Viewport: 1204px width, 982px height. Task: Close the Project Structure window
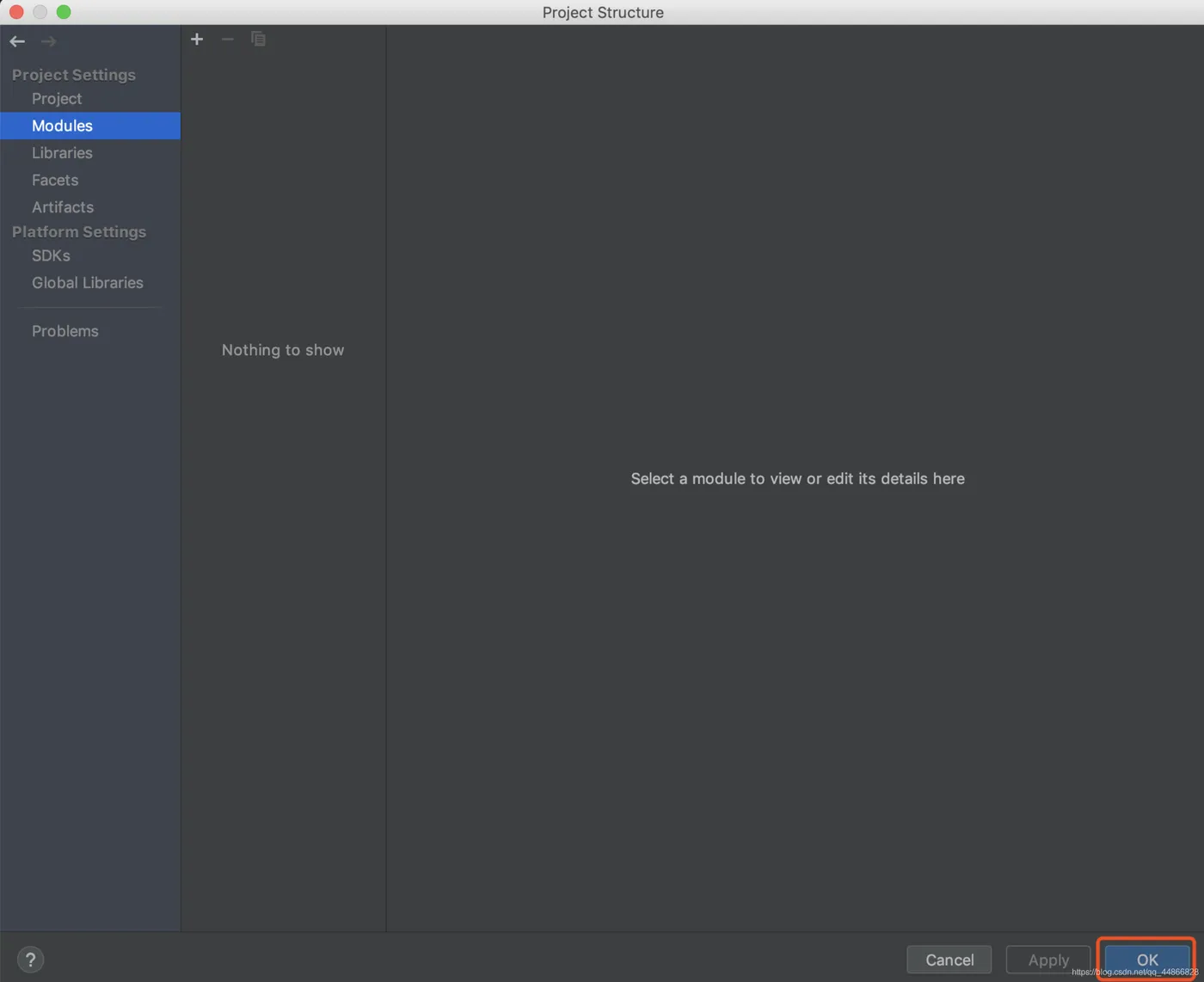pyautogui.click(x=16, y=12)
